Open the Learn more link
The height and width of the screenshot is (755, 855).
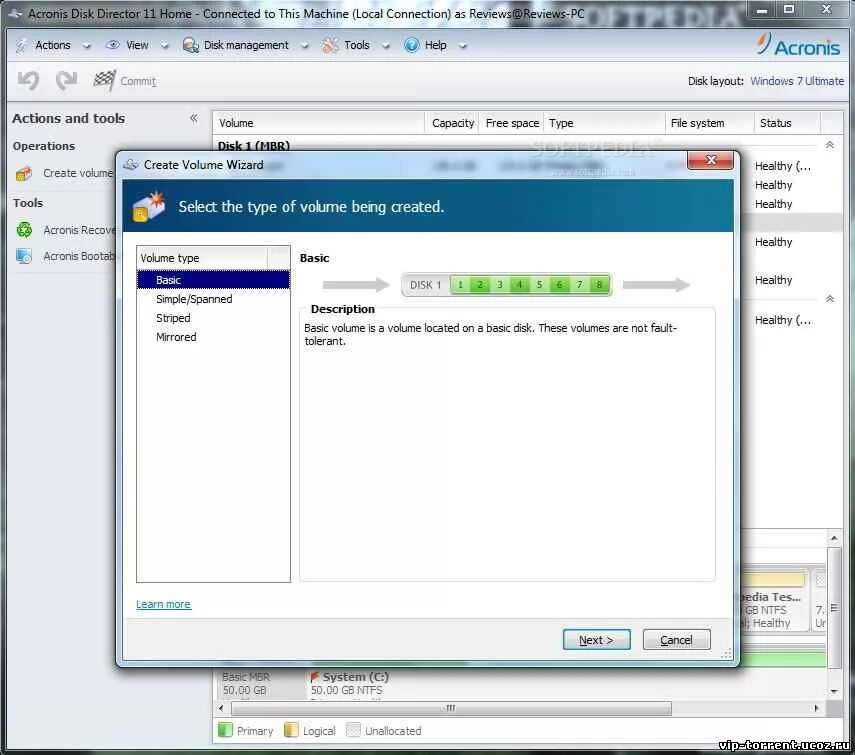(163, 604)
